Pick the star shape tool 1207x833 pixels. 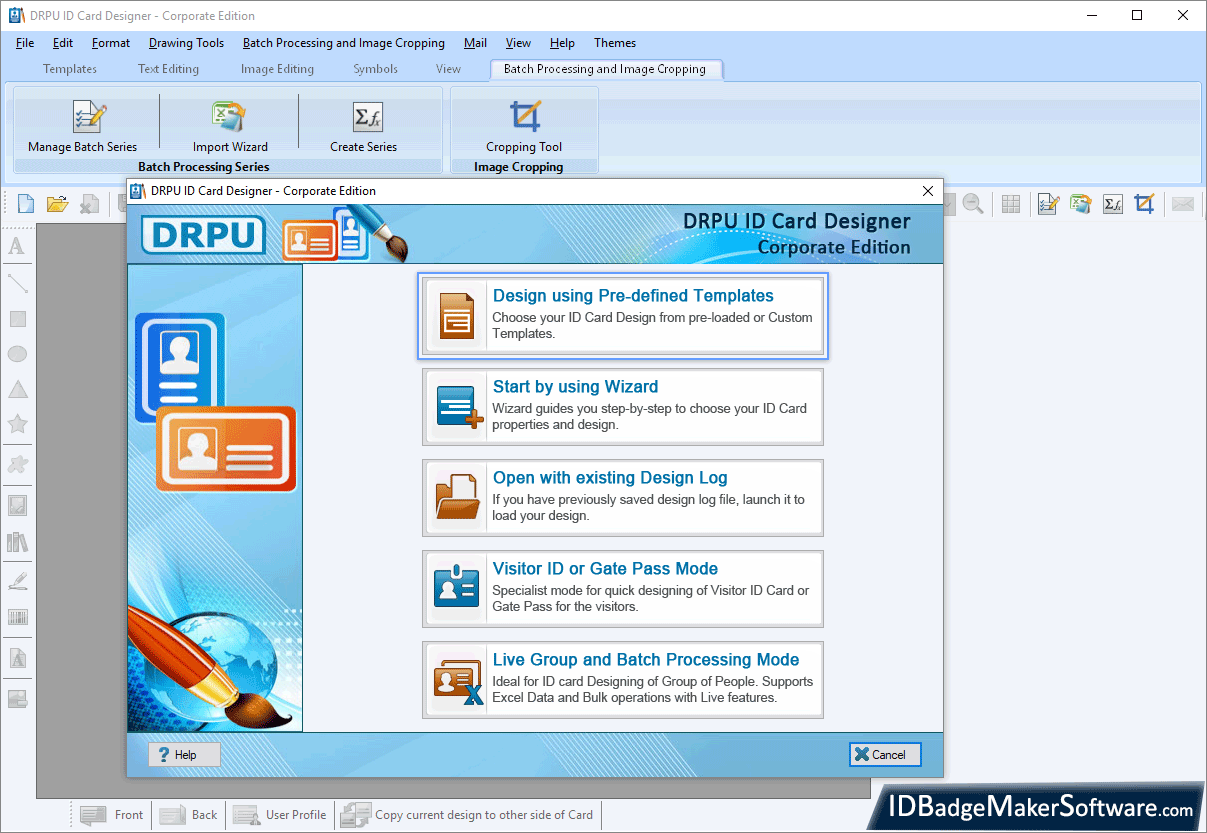tap(17, 424)
